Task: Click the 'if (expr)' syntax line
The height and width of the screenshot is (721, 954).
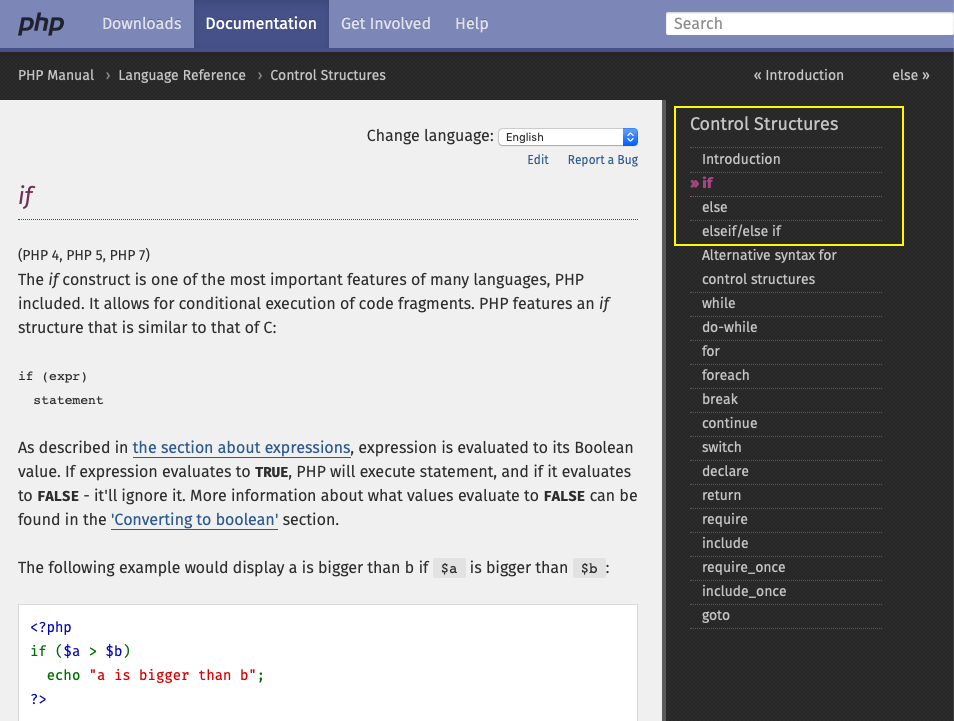Action: pos(52,377)
